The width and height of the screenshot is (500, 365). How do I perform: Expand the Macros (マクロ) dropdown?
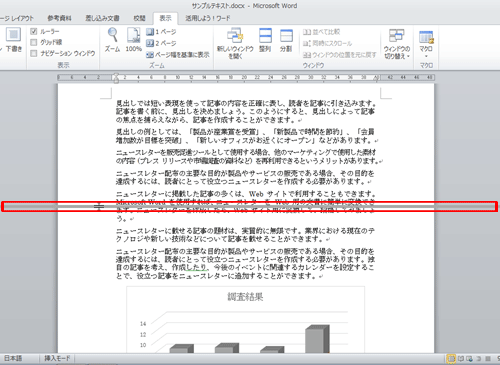click(x=426, y=44)
